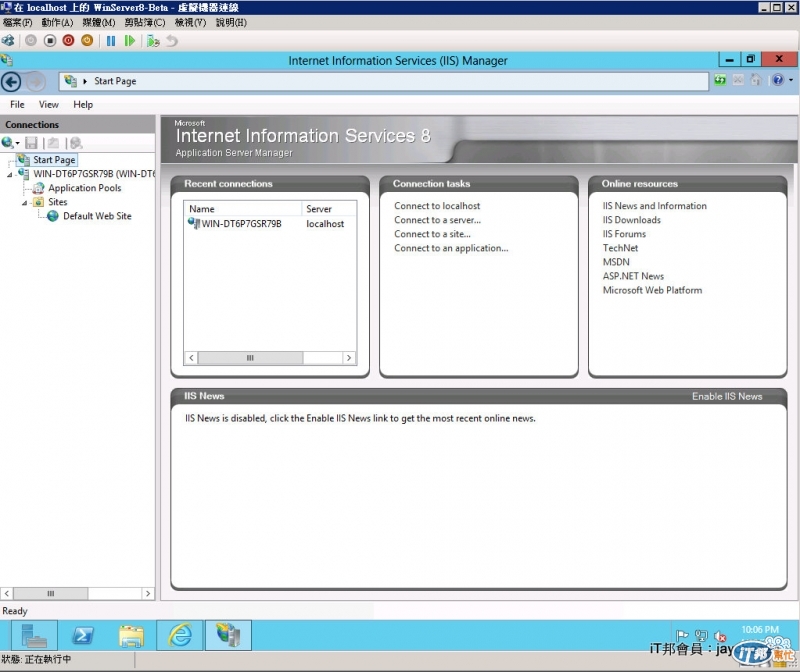Open Server Manager from the taskbar
Image resolution: width=800 pixels, height=672 pixels.
pos(34,635)
